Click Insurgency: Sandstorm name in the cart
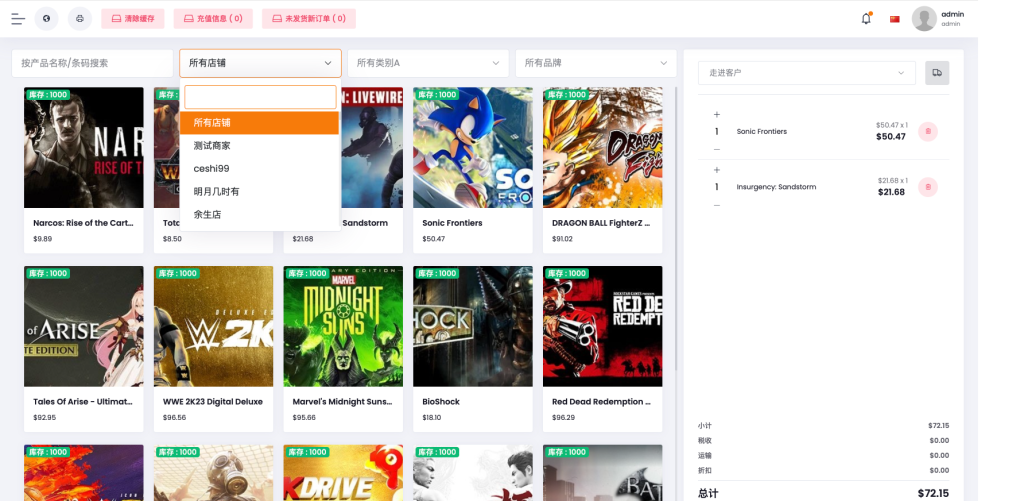 pyautogui.click(x=776, y=187)
